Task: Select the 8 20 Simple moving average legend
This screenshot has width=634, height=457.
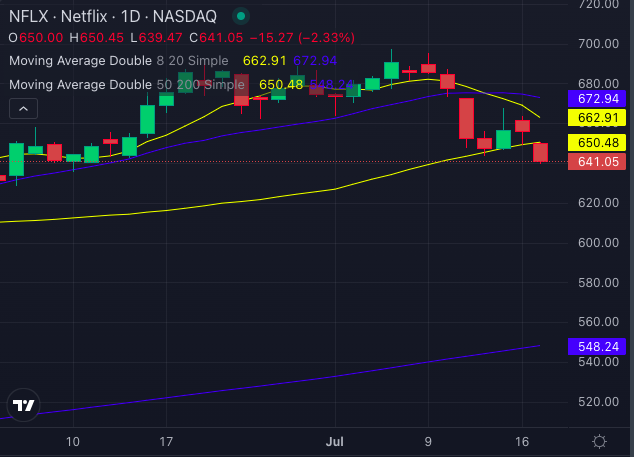Action: 118,61
